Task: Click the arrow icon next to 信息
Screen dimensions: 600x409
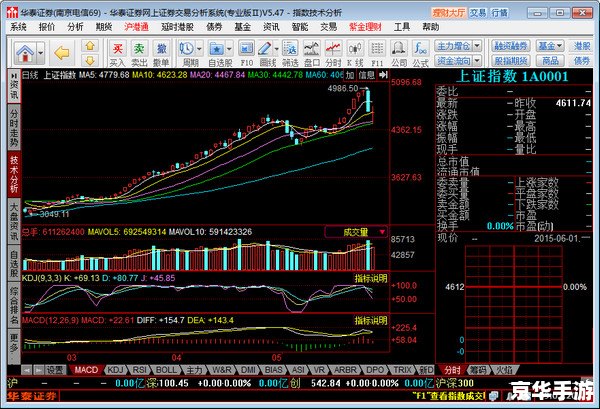Action: click(x=383, y=75)
